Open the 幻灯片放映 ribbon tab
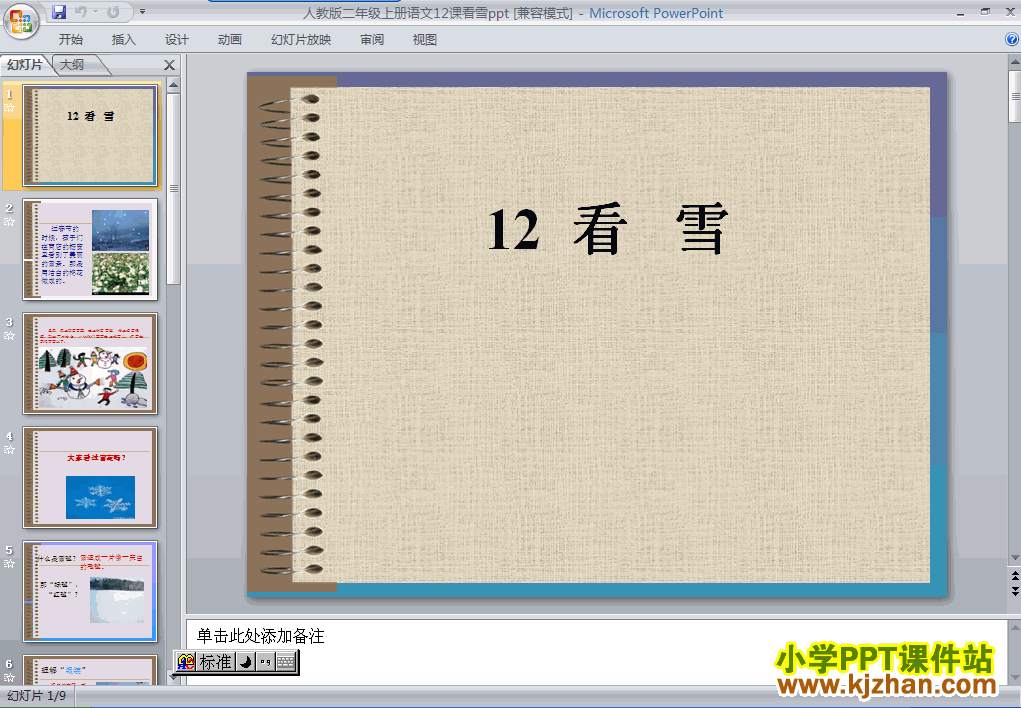This screenshot has height=708, width=1021. pos(301,40)
